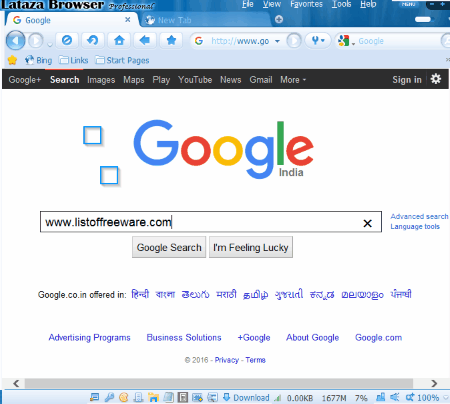This screenshot has height=404, width=450.
Task: Click into the toolbar Google search field
Action: click(x=398, y=41)
